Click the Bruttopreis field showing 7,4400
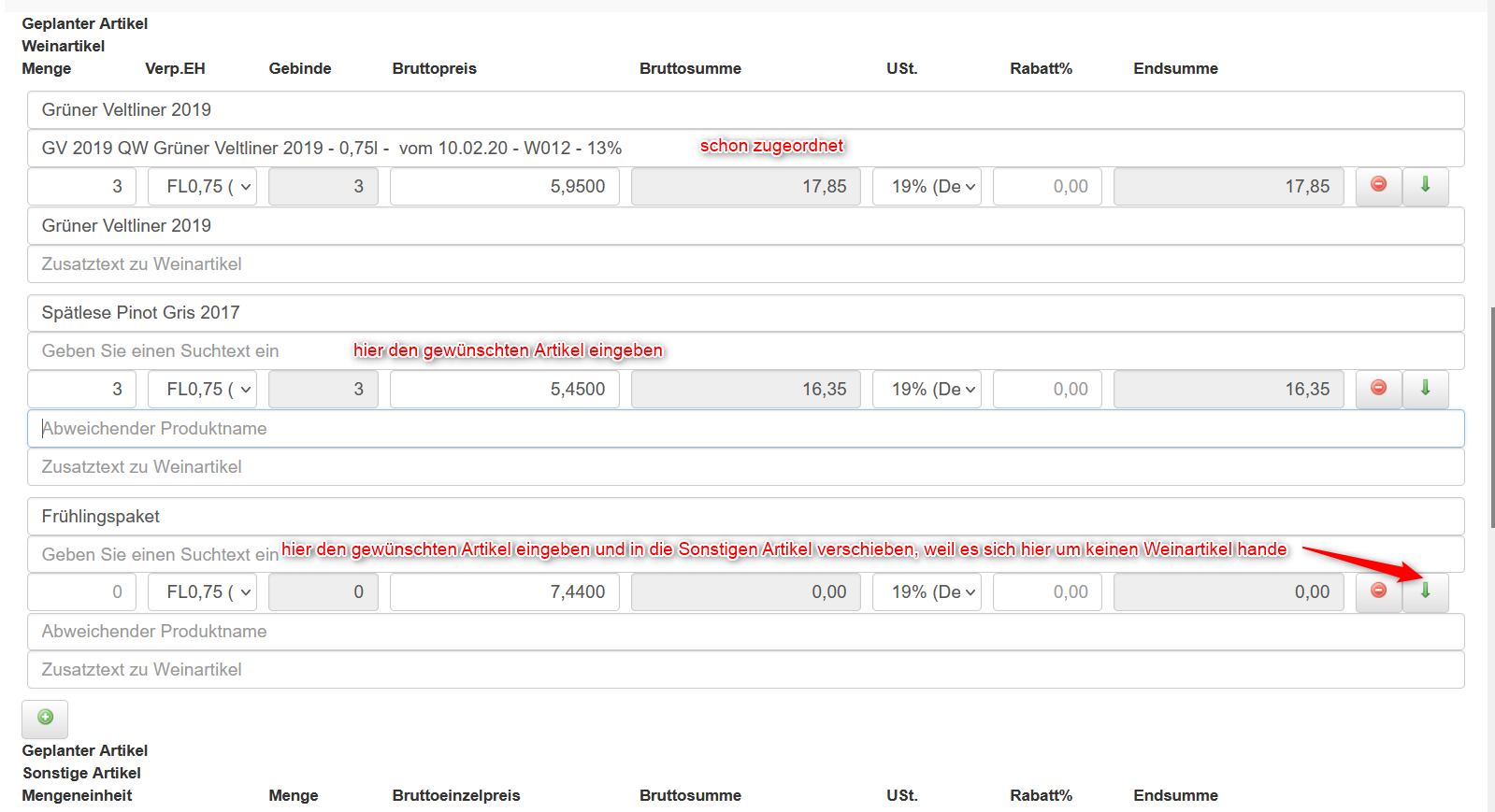Image resolution: width=1495 pixels, height=812 pixels. (505, 592)
